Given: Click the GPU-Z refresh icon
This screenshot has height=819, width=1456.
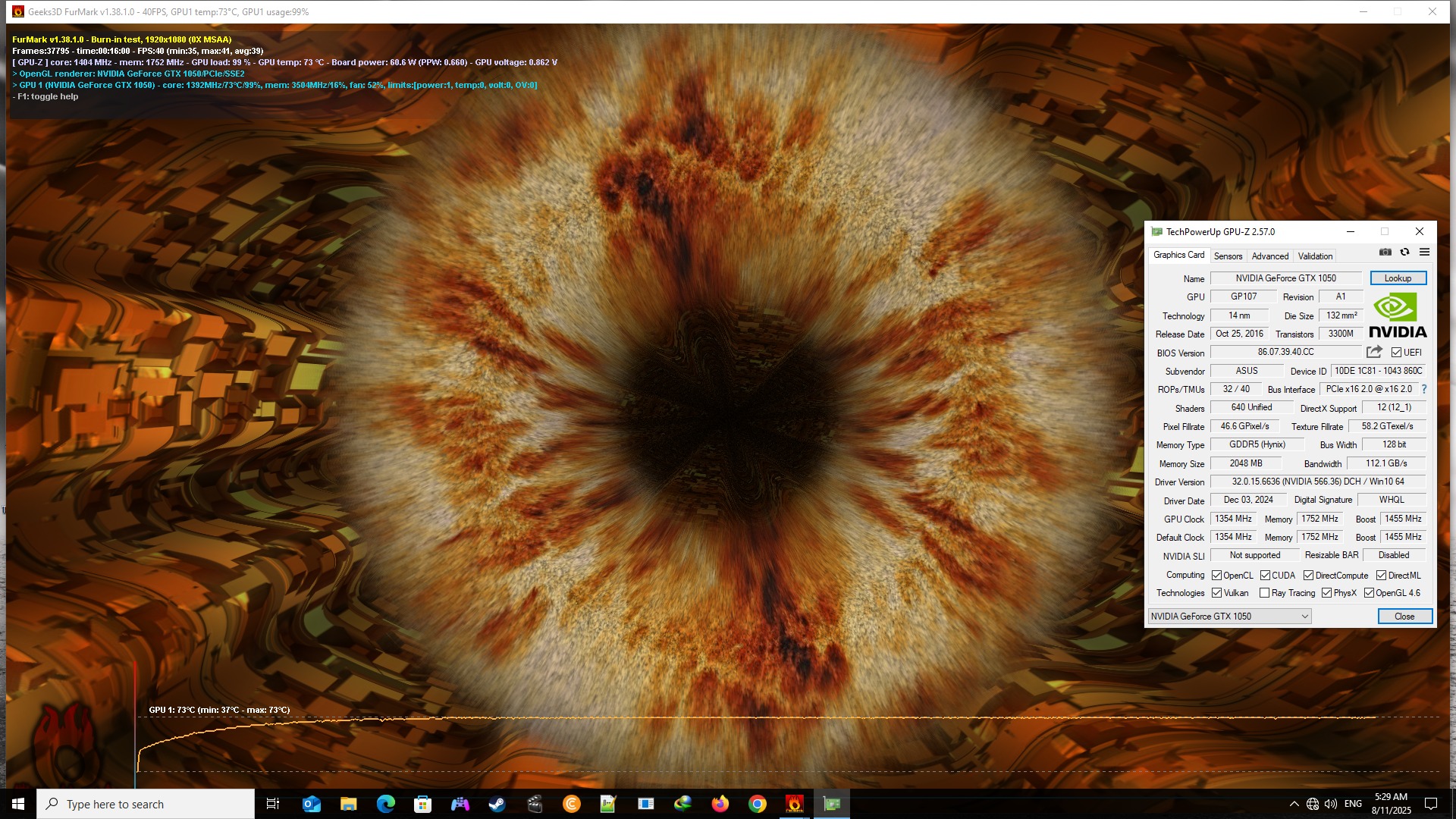Looking at the screenshot, I should (1404, 253).
